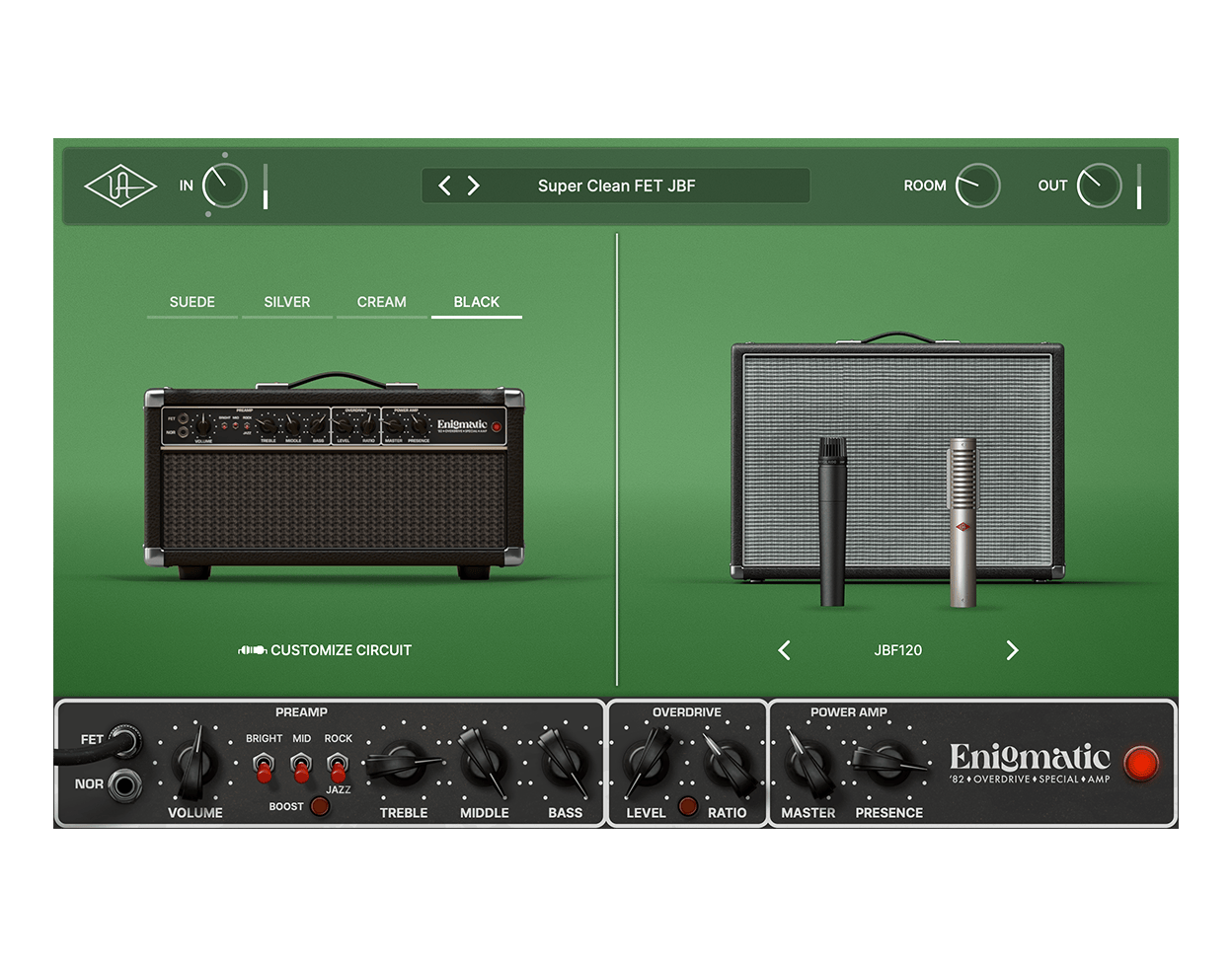Click the Universal Audio logo
Screen dimensions: 1232x967
point(120,186)
